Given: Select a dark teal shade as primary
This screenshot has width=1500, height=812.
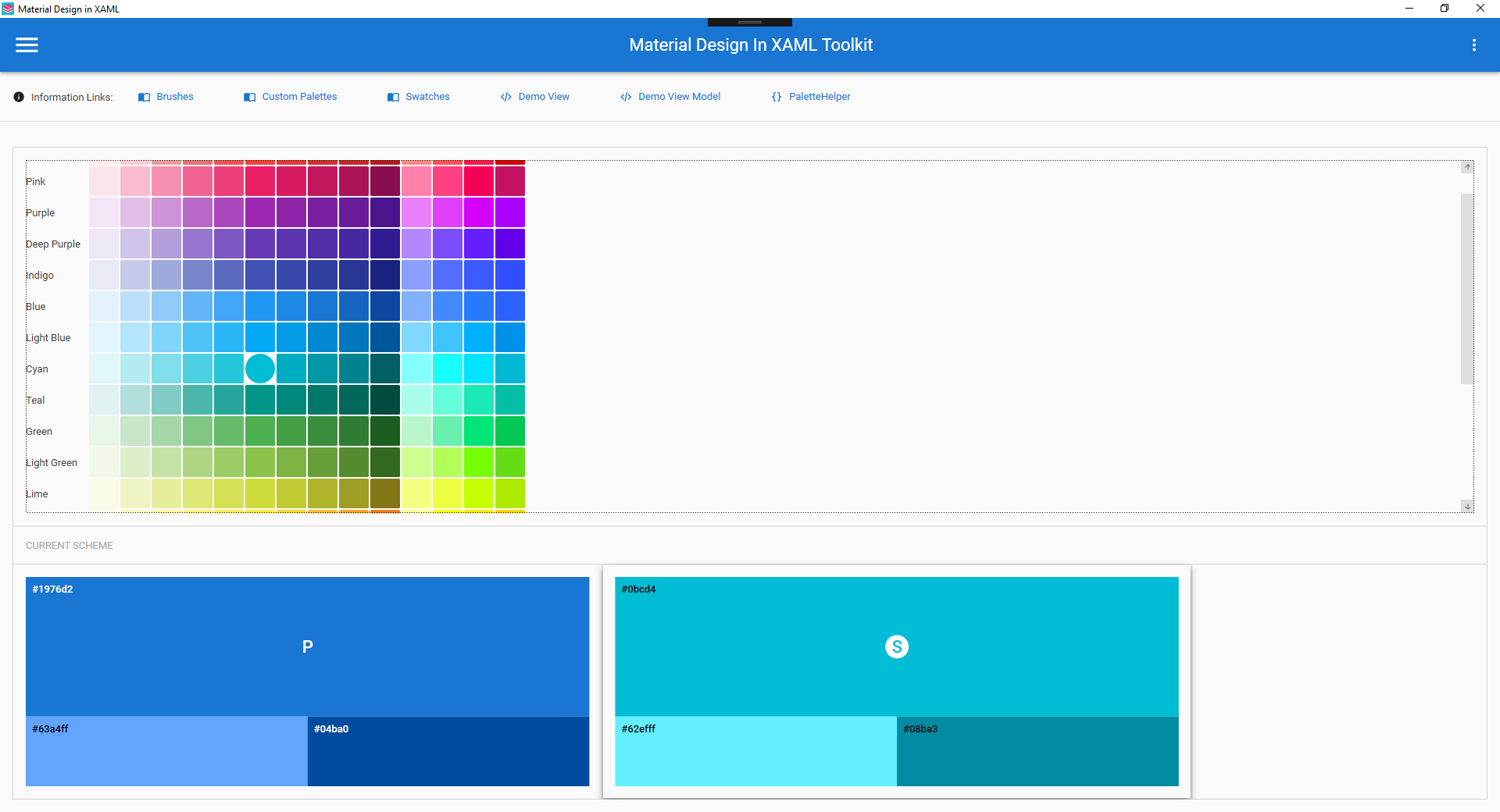Looking at the screenshot, I should pyautogui.click(x=384, y=400).
